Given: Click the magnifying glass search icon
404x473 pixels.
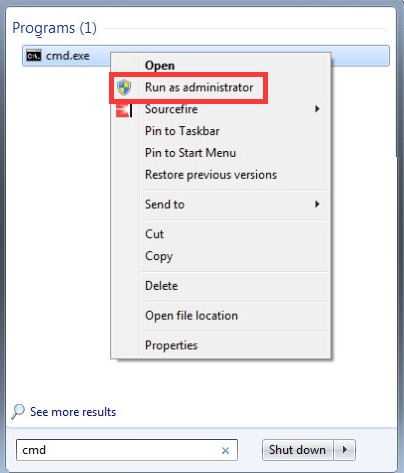Looking at the screenshot, I should (18, 412).
